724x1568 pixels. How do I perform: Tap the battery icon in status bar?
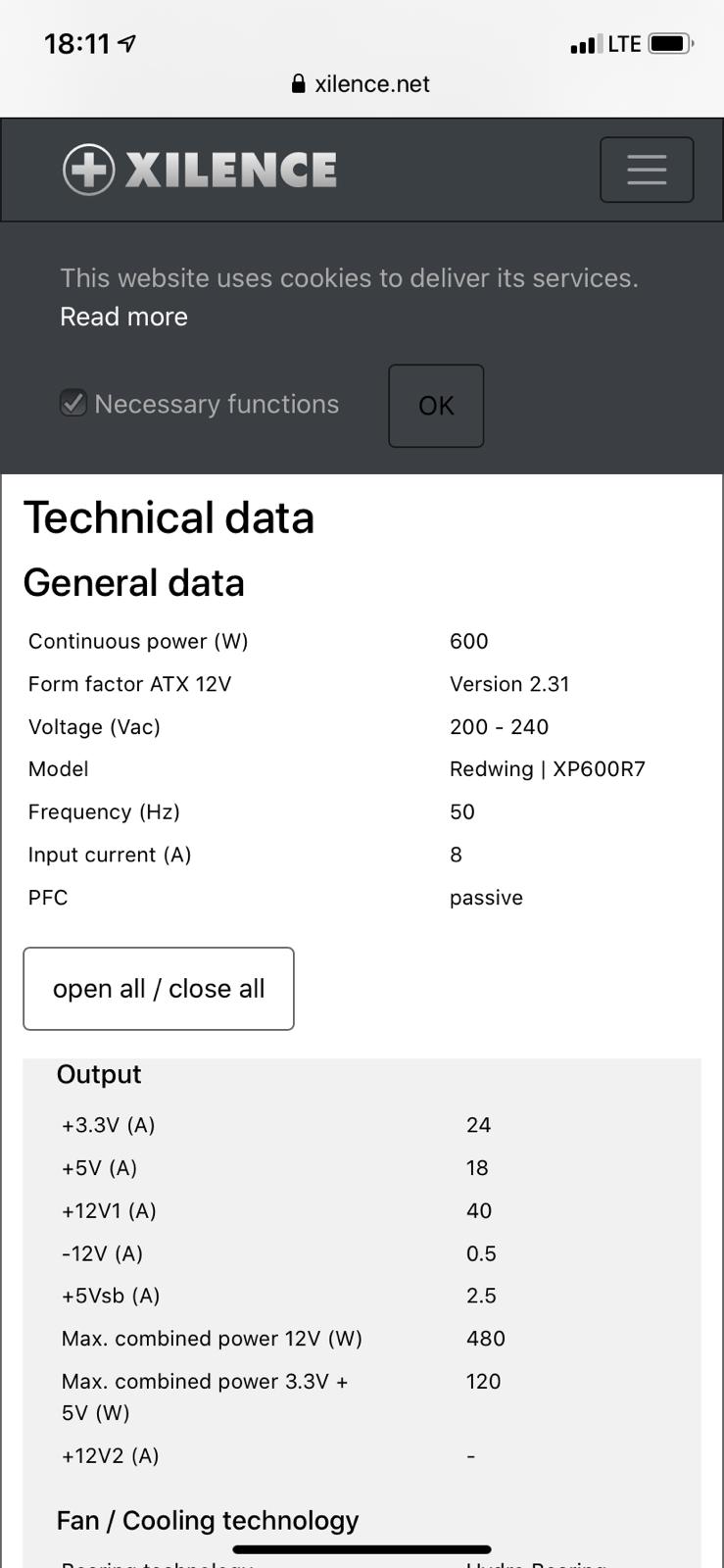tap(670, 44)
